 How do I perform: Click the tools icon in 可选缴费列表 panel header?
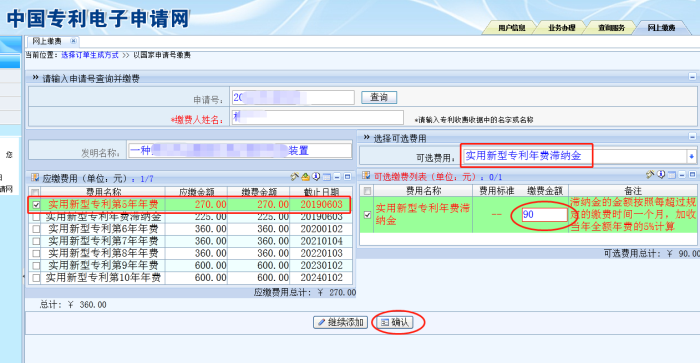[x=650, y=175]
